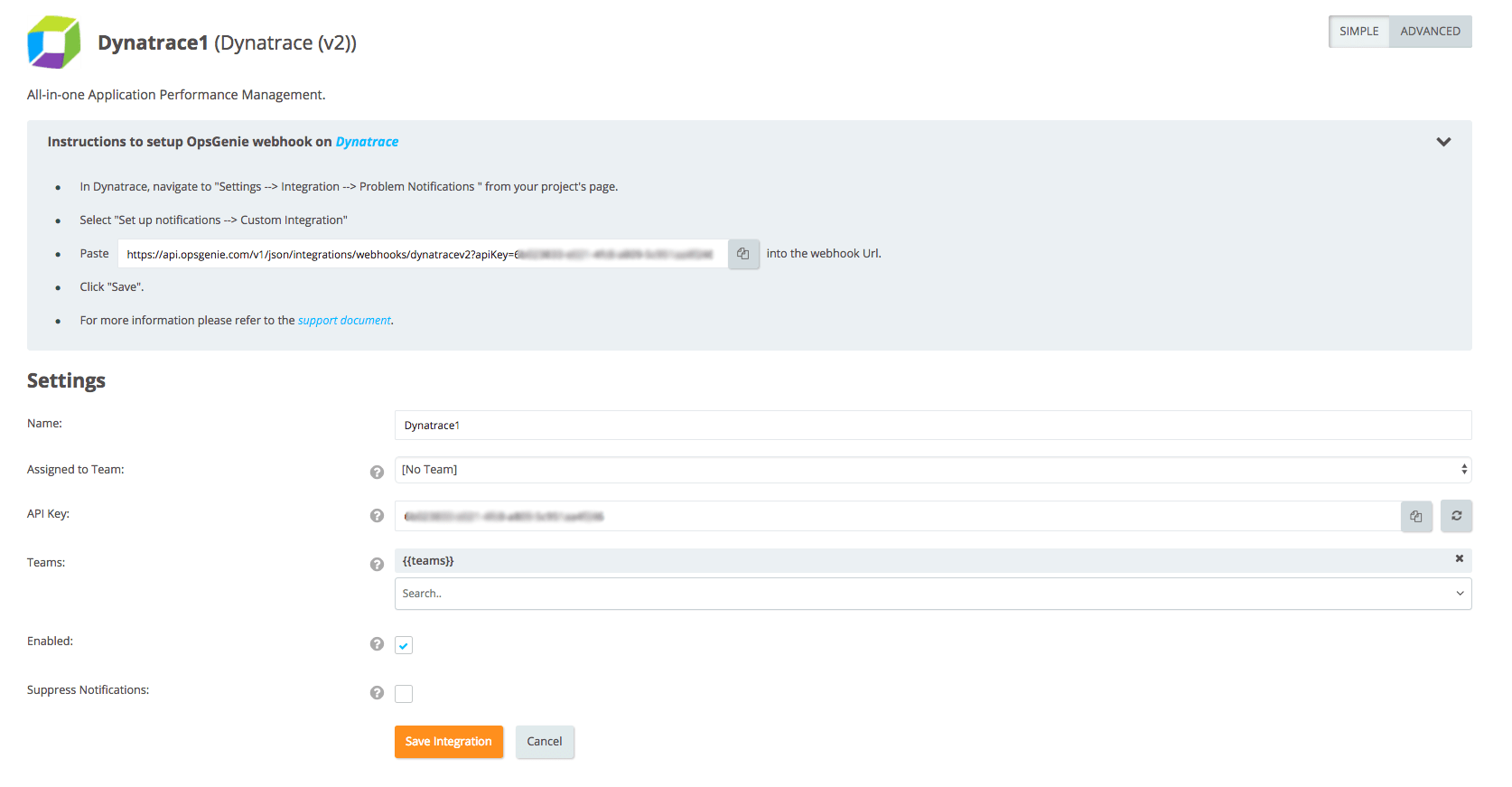Screen dimensions: 1512x787
Task: Regenerate the API Key with refresh icon
Action: pyautogui.click(x=1456, y=516)
